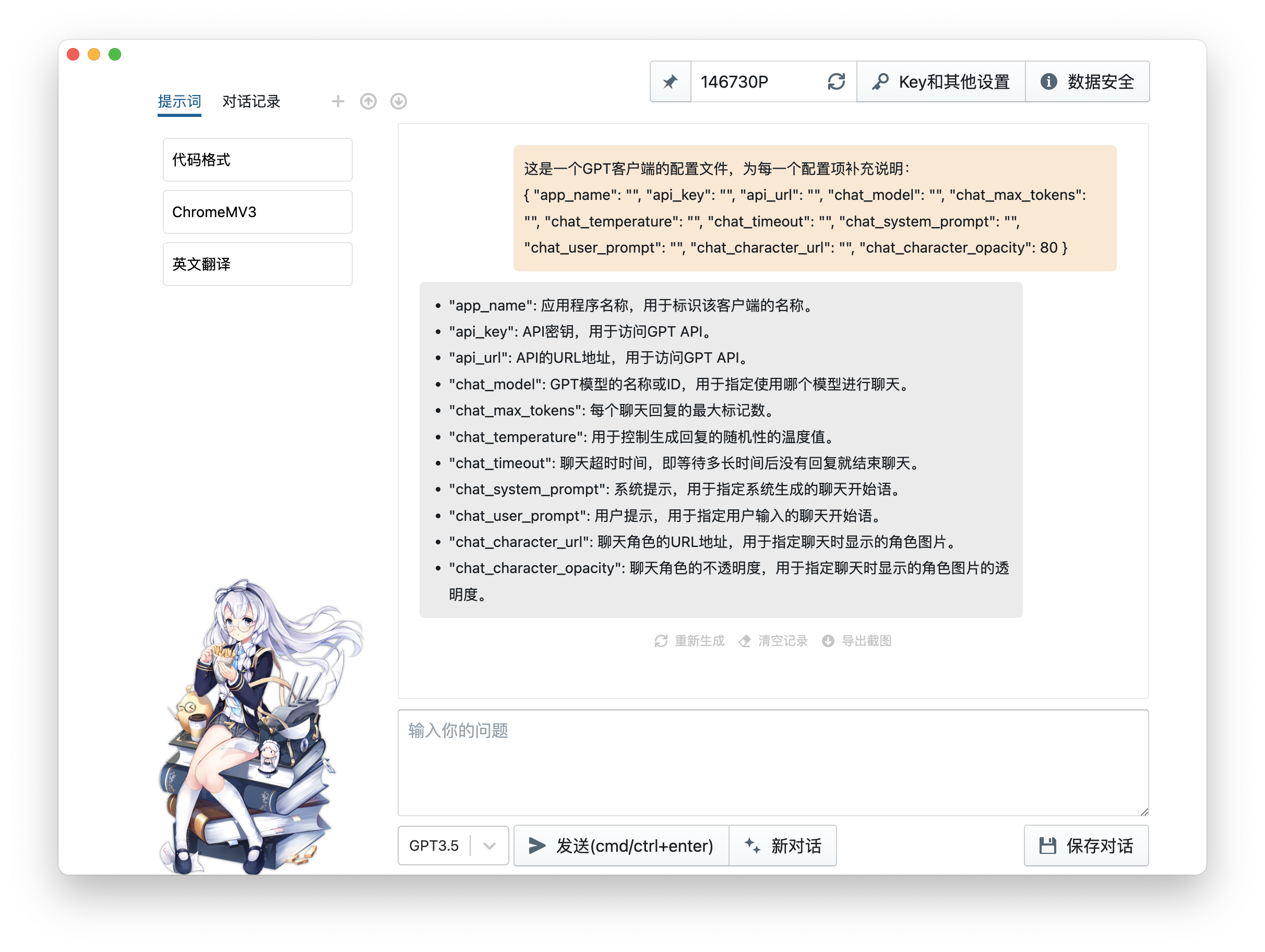Click the pin window icon
Image resolution: width=1265 pixels, height=952 pixels.
click(x=670, y=82)
